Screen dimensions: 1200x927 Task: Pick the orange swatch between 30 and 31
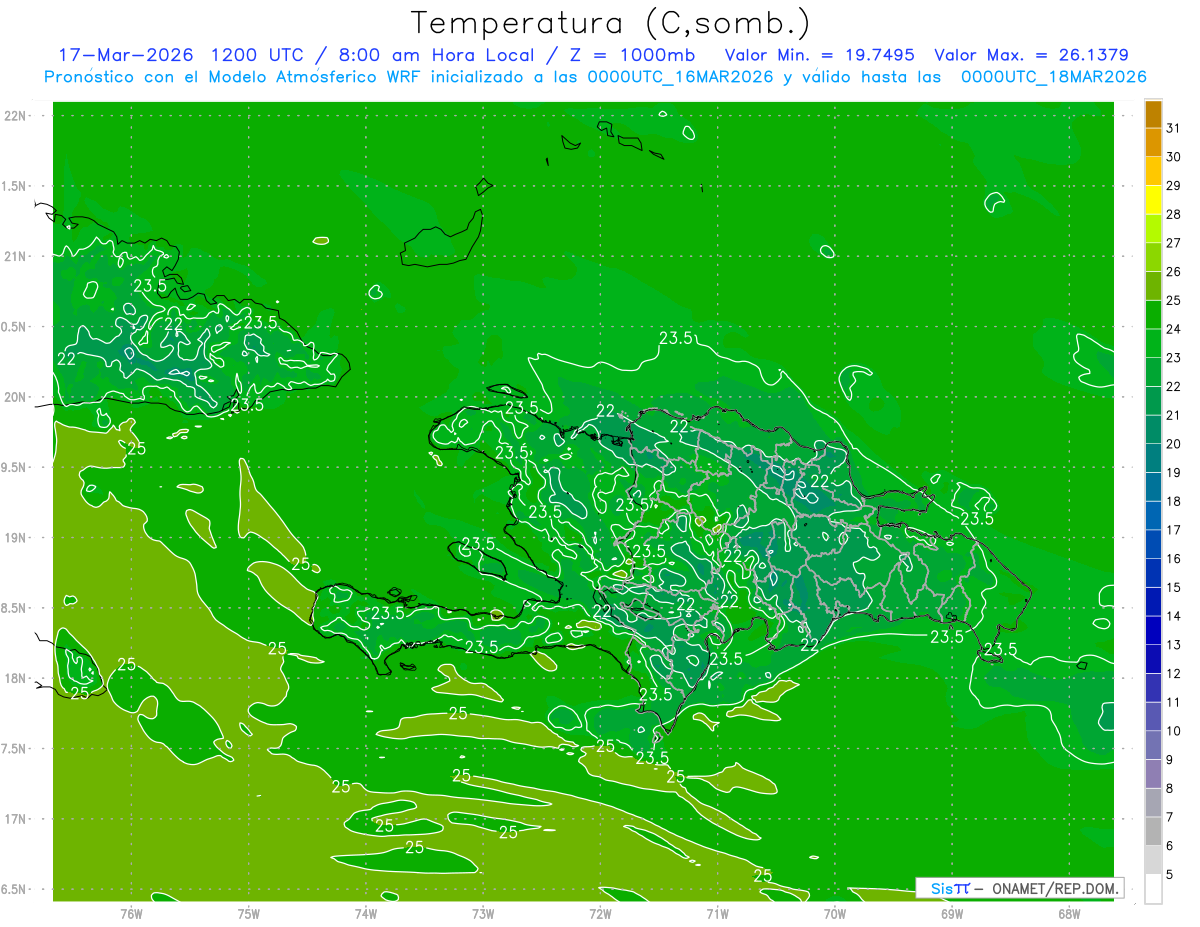(1153, 142)
